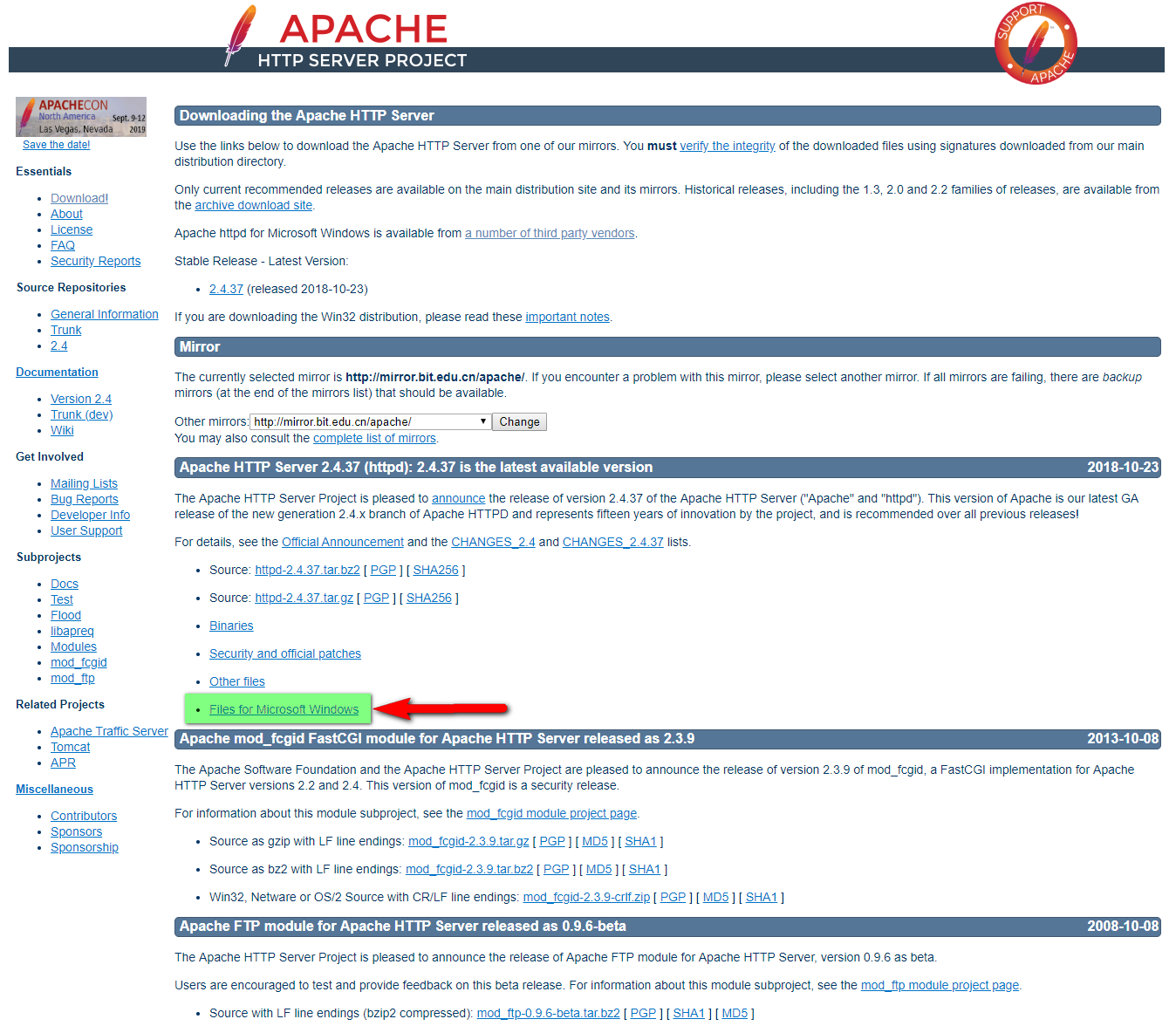Download httpd-2.4.37.tar.bz2 source

point(307,570)
